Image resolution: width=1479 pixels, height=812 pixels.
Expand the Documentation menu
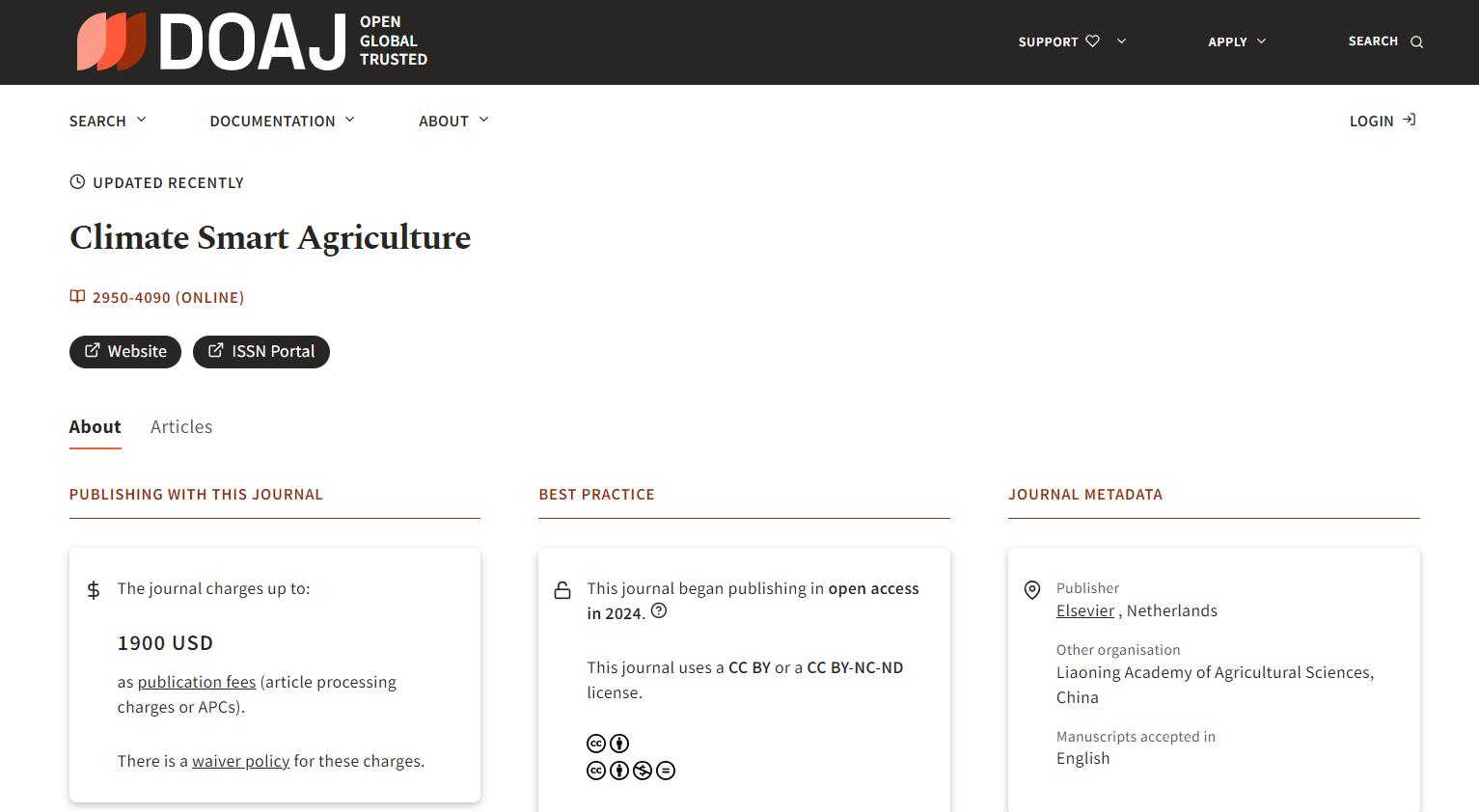[282, 121]
